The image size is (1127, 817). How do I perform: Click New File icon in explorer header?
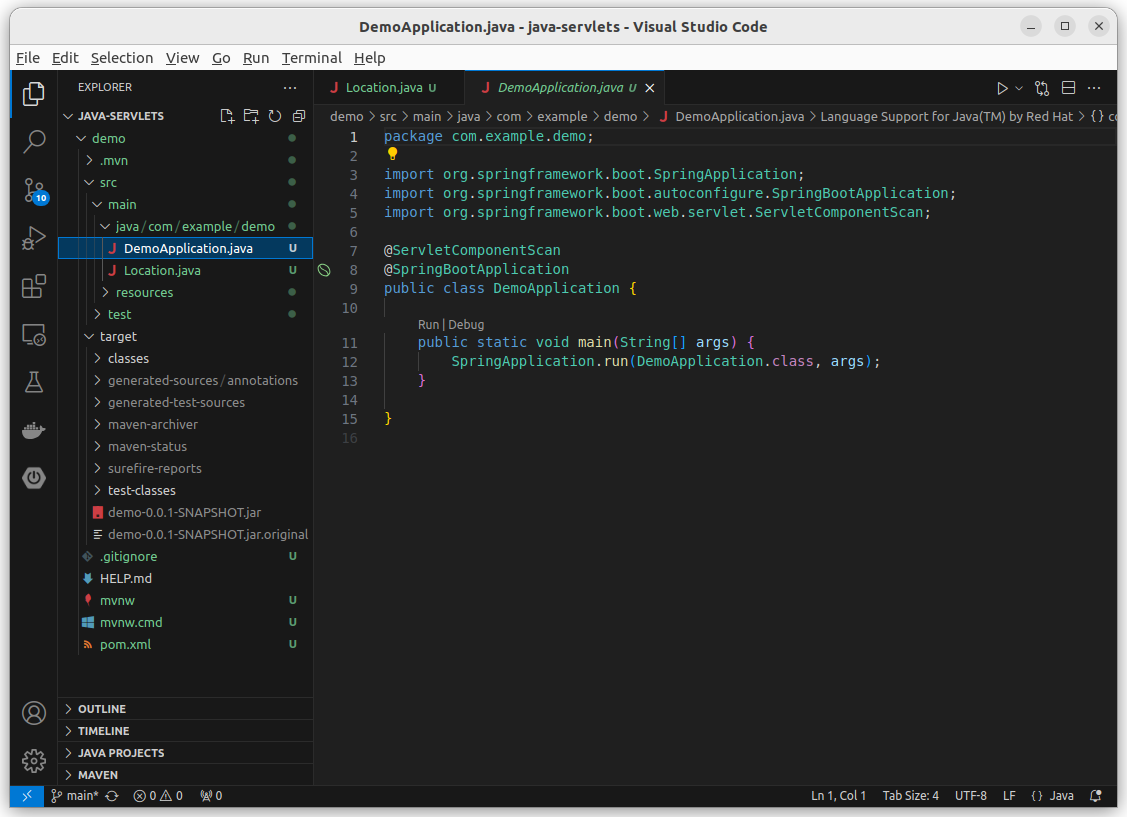pos(227,116)
